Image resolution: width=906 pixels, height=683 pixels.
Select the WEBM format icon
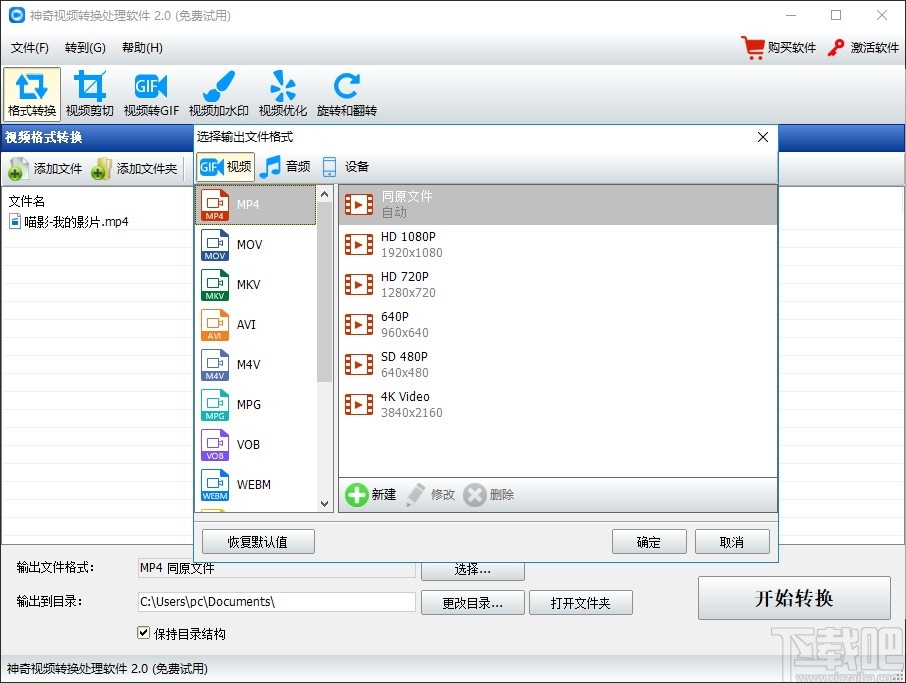(x=215, y=484)
